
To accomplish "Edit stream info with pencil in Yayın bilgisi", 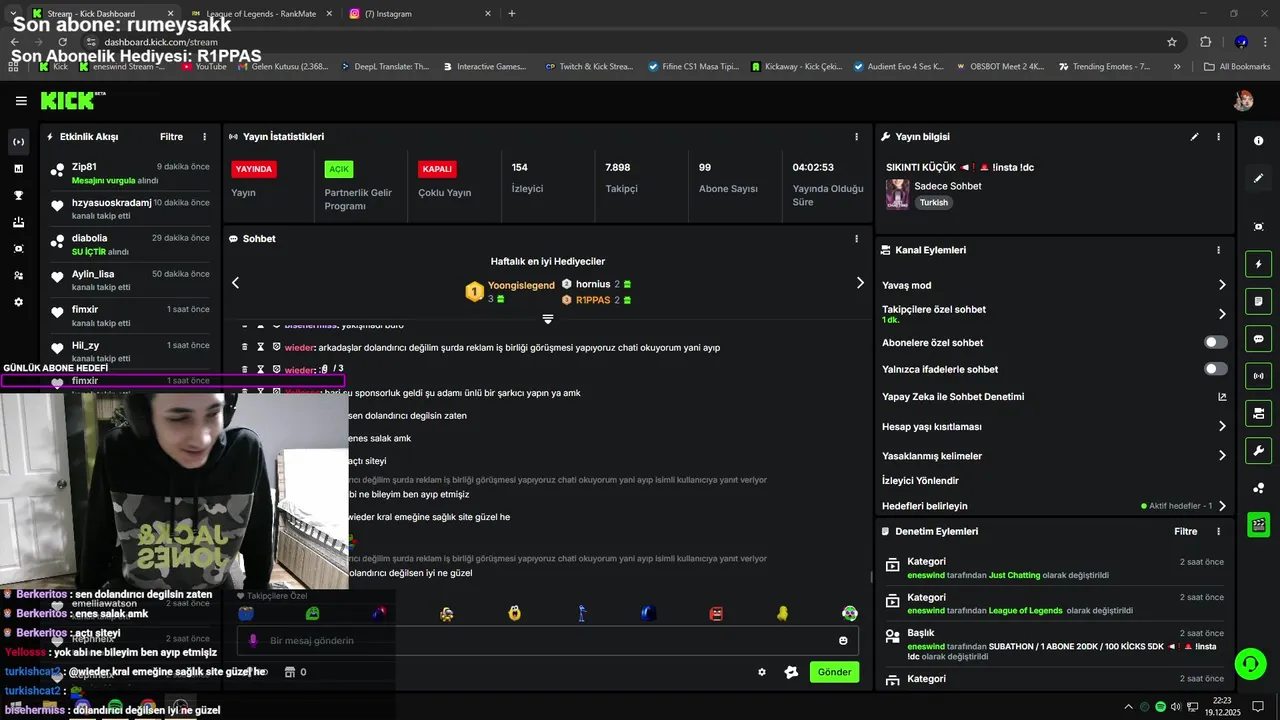I will [1194, 137].
